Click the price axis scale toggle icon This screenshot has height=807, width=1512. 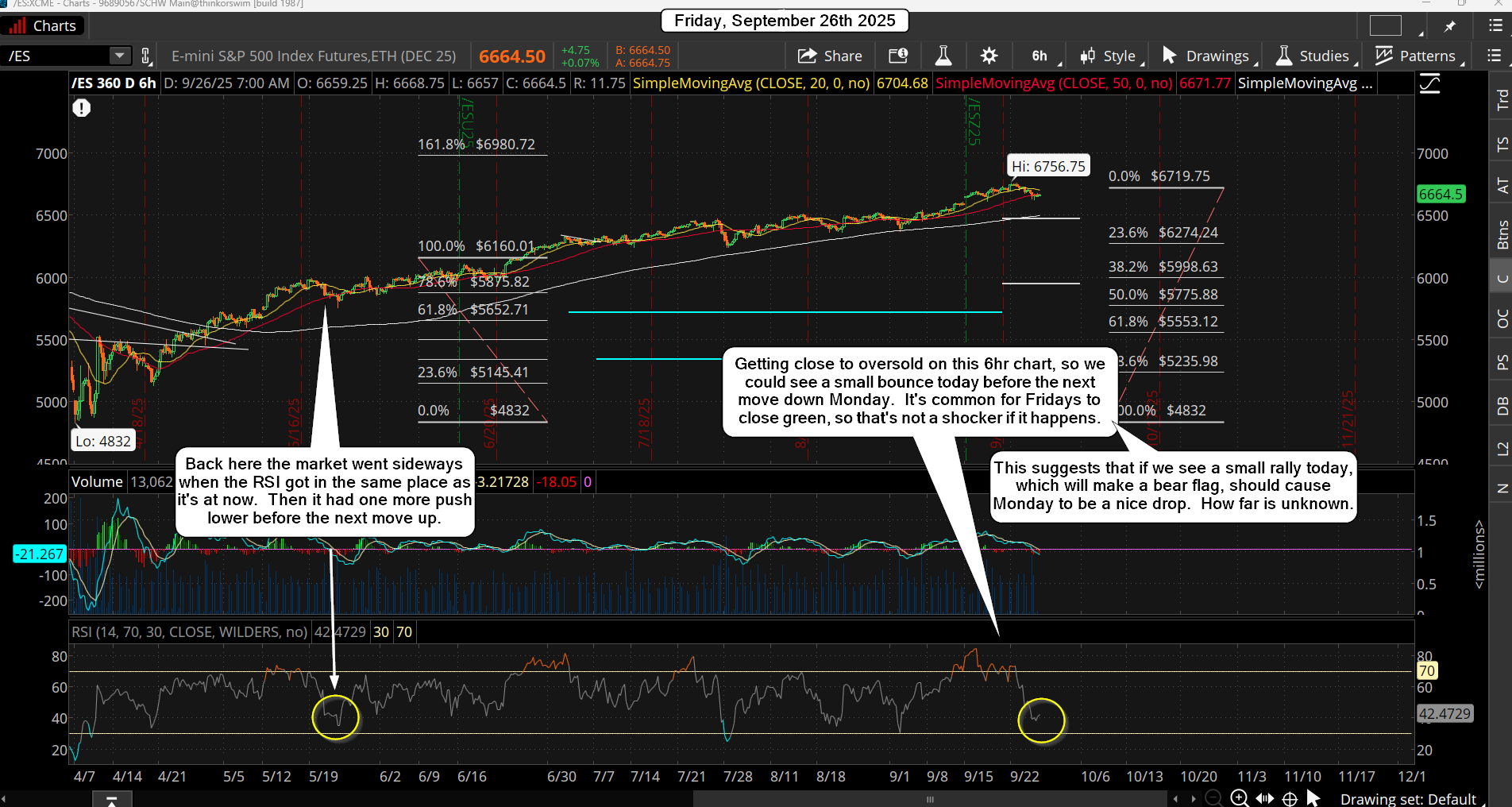click(1430, 83)
